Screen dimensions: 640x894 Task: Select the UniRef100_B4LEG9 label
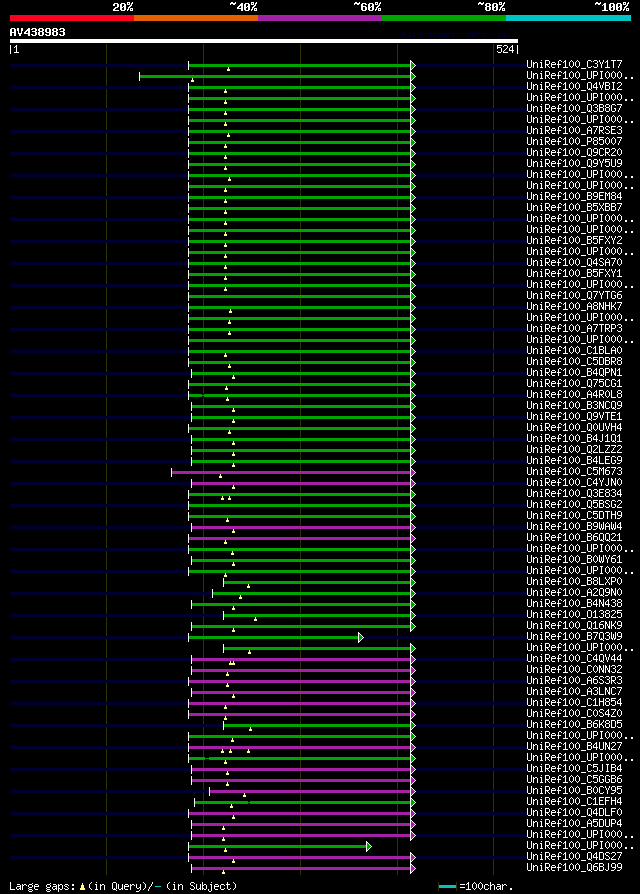[574, 461]
